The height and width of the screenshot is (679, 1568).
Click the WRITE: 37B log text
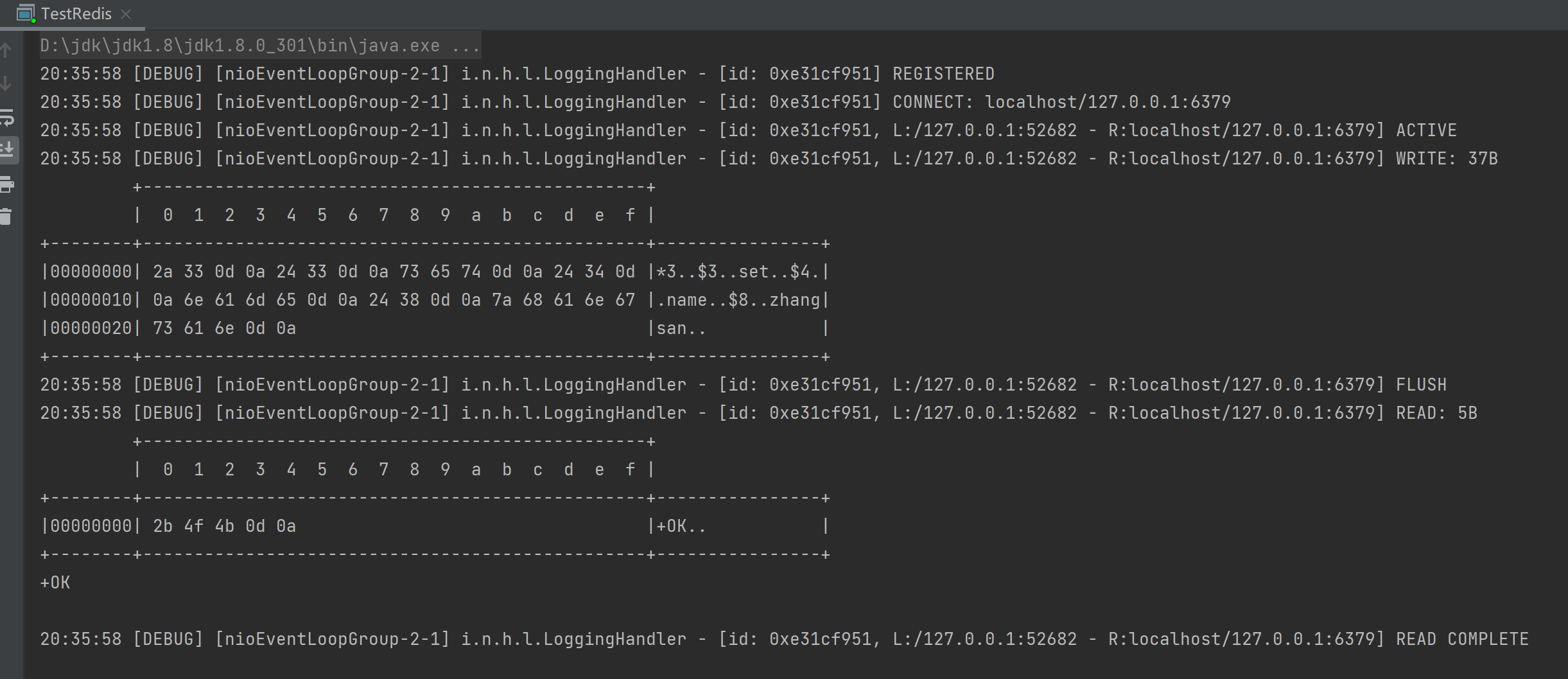click(x=1446, y=159)
